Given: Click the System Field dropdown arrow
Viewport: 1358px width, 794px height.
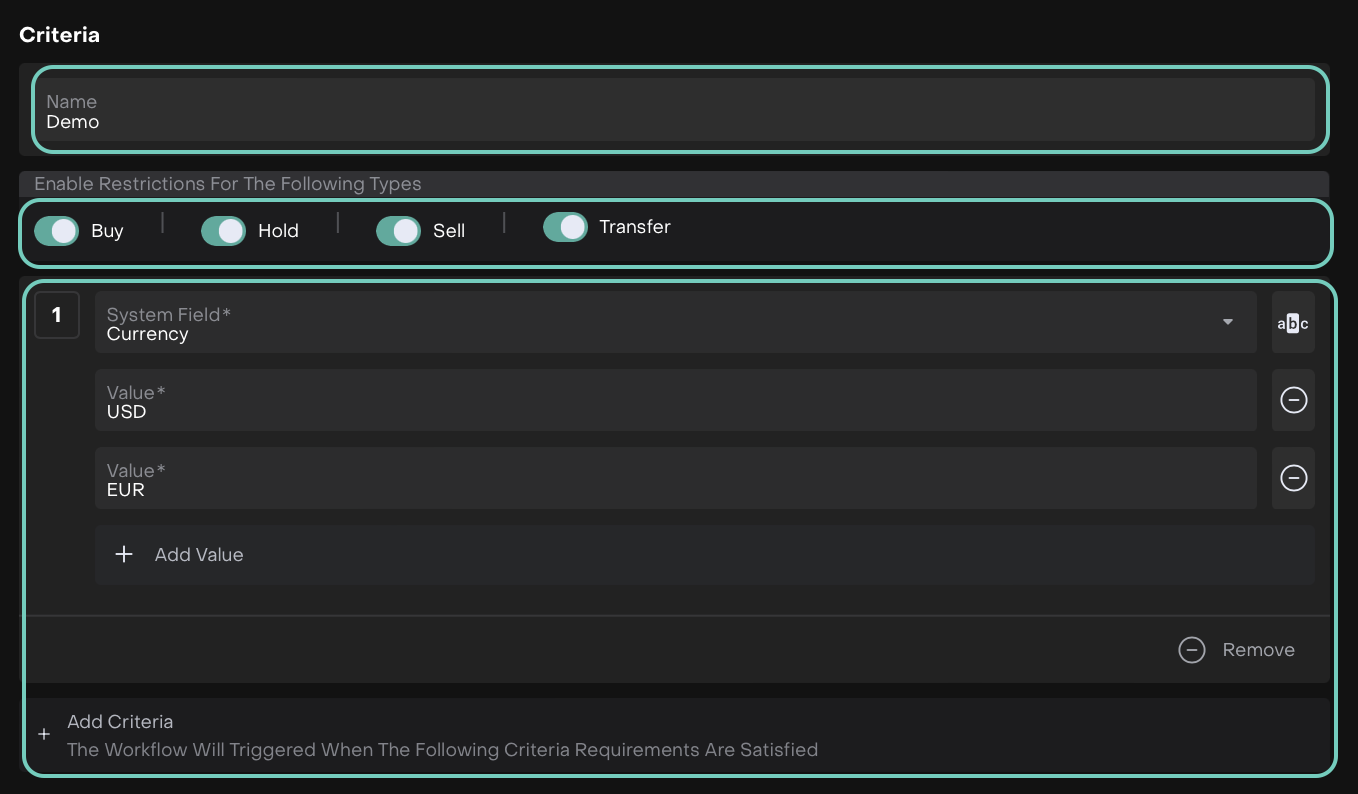Looking at the screenshot, I should 1227,322.
